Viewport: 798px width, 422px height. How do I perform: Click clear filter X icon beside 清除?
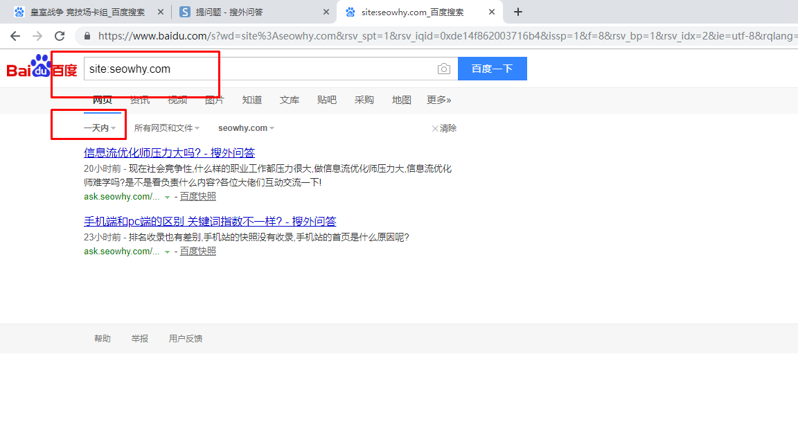click(x=435, y=128)
